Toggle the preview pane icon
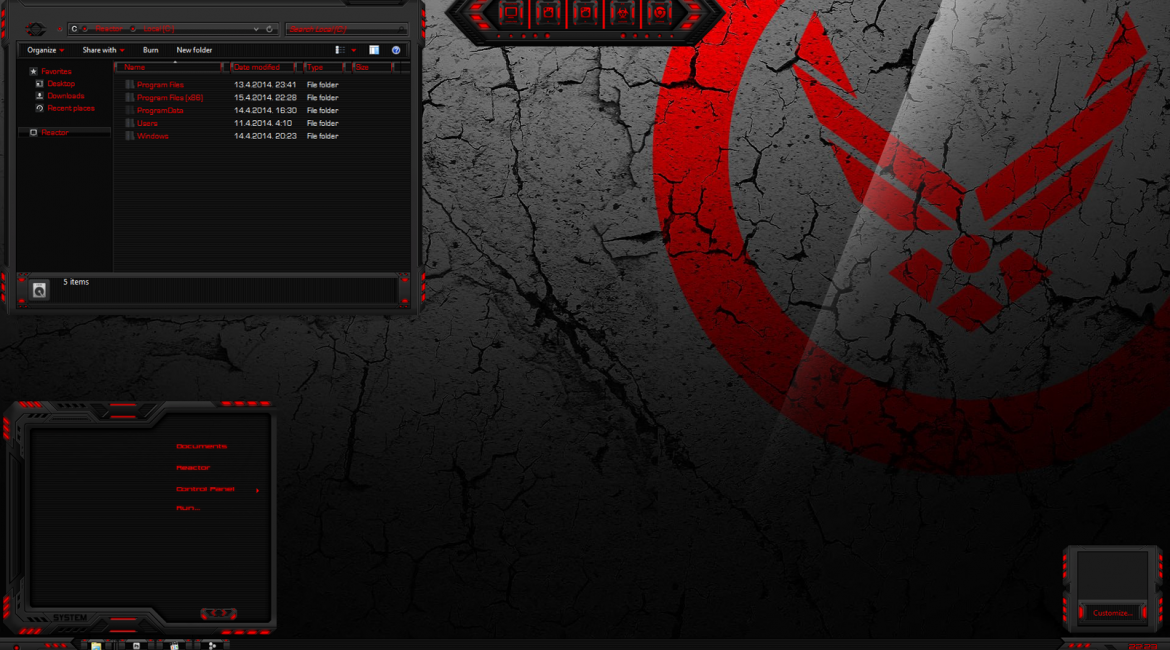This screenshot has height=650, width=1170. click(374, 50)
